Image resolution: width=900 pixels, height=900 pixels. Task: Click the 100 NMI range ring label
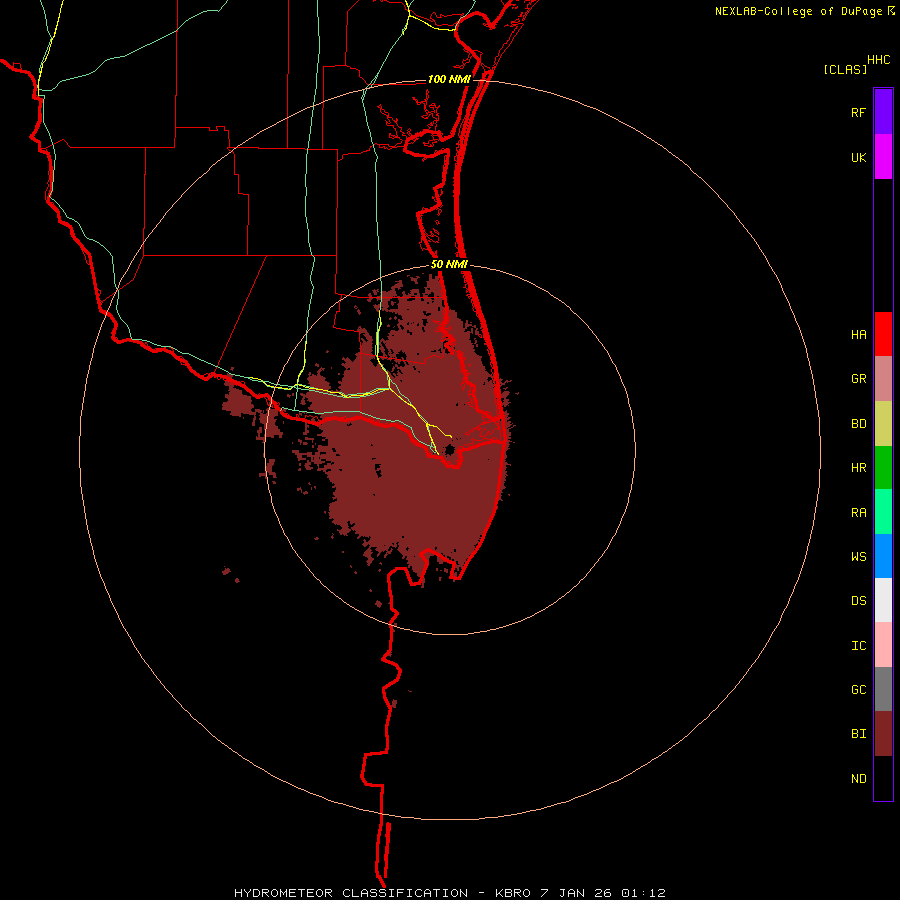(x=449, y=79)
